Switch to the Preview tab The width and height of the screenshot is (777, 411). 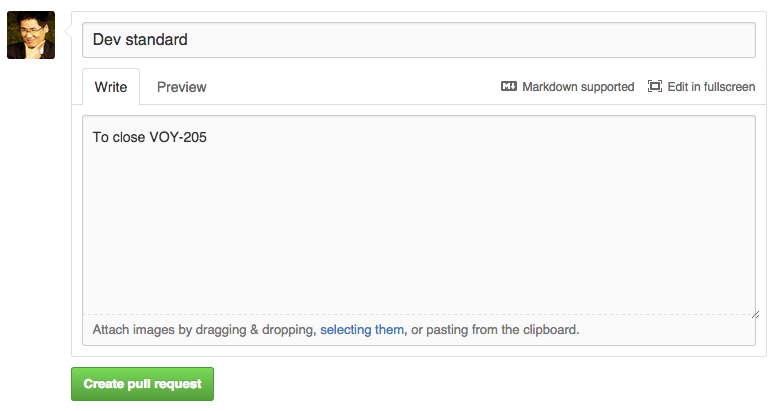pyautogui.click(x=182, y=87)
